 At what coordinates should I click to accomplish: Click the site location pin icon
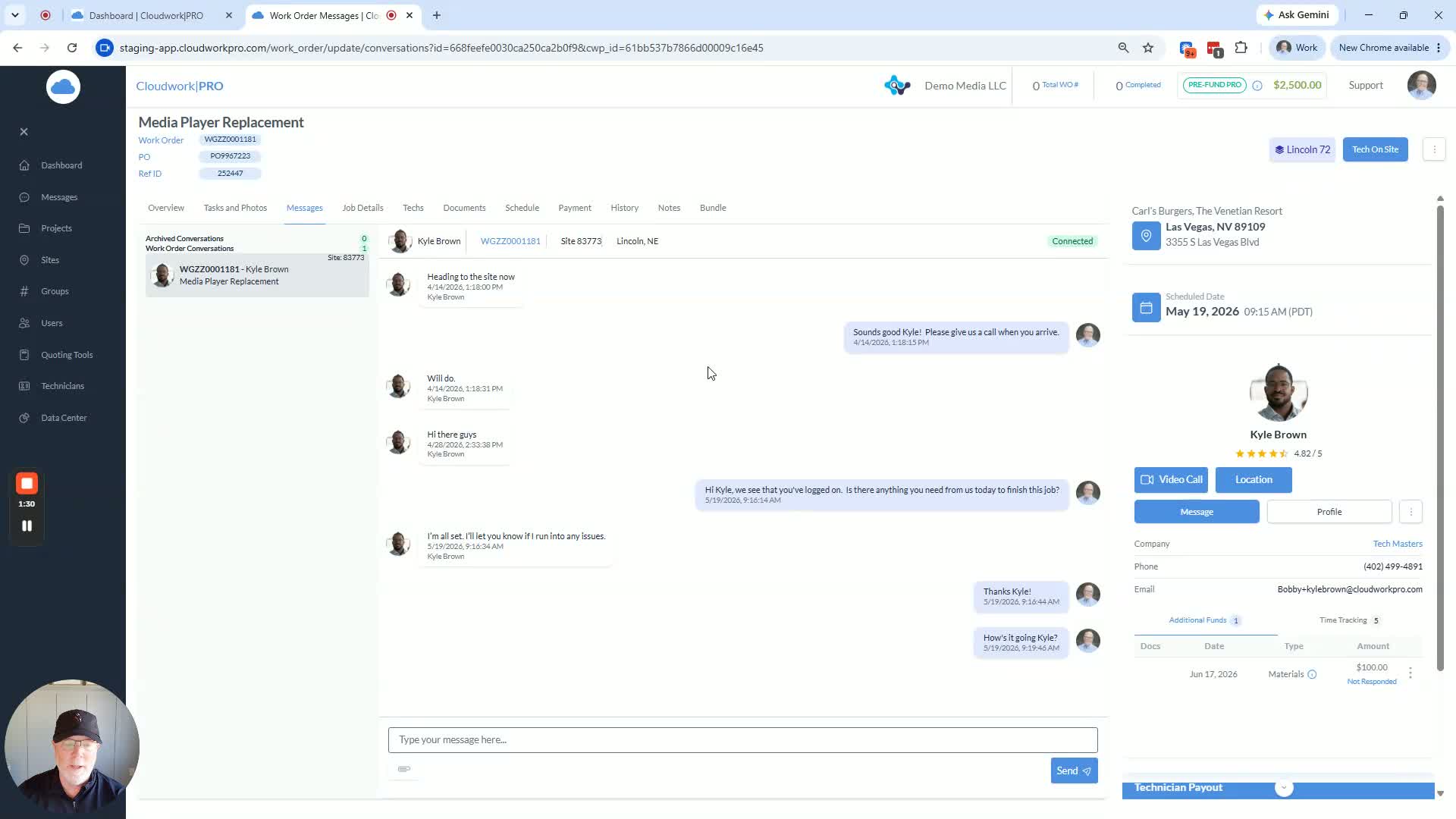coord(1146,235)
